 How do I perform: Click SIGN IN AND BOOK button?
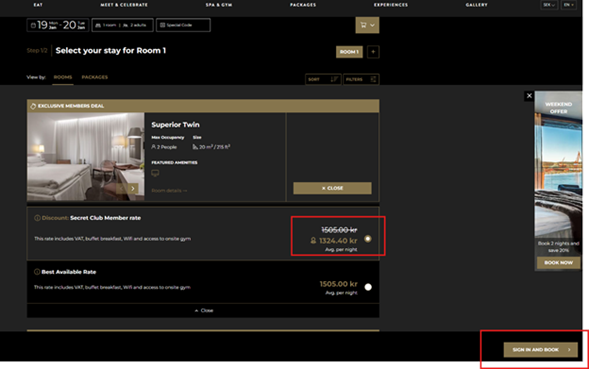point(541,350)
